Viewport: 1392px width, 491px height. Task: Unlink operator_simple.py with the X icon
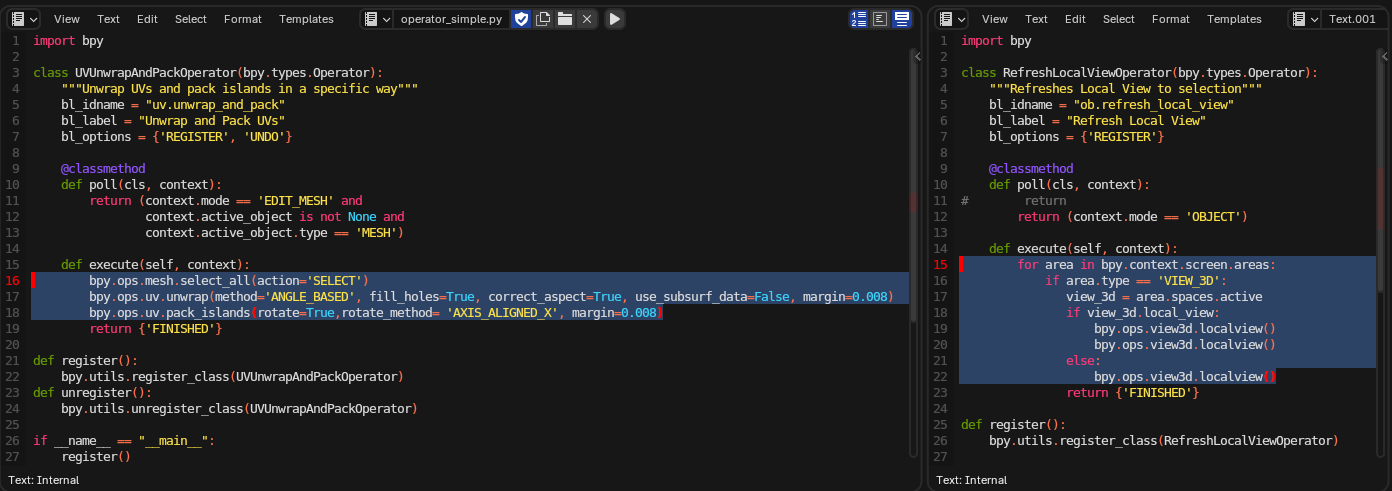tap(587, 19)
